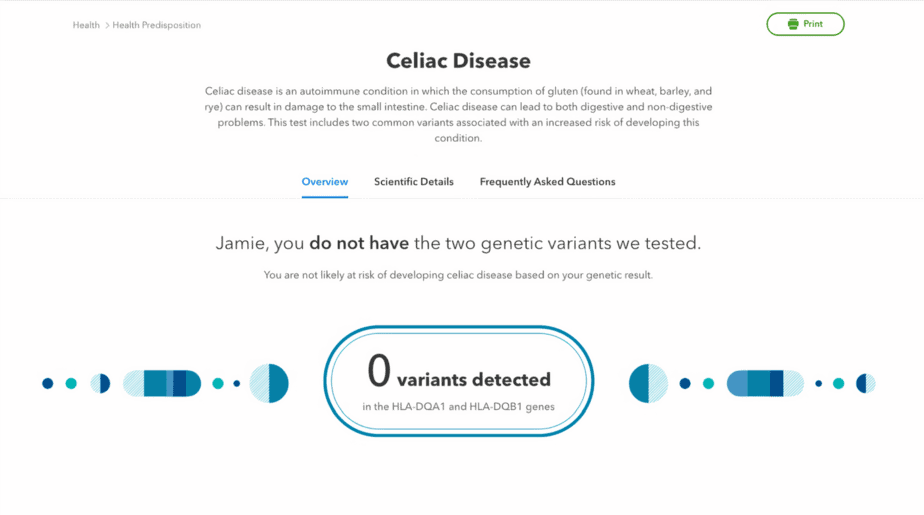Click the leftmost navy dot in the graphic

tap(47, 383)
